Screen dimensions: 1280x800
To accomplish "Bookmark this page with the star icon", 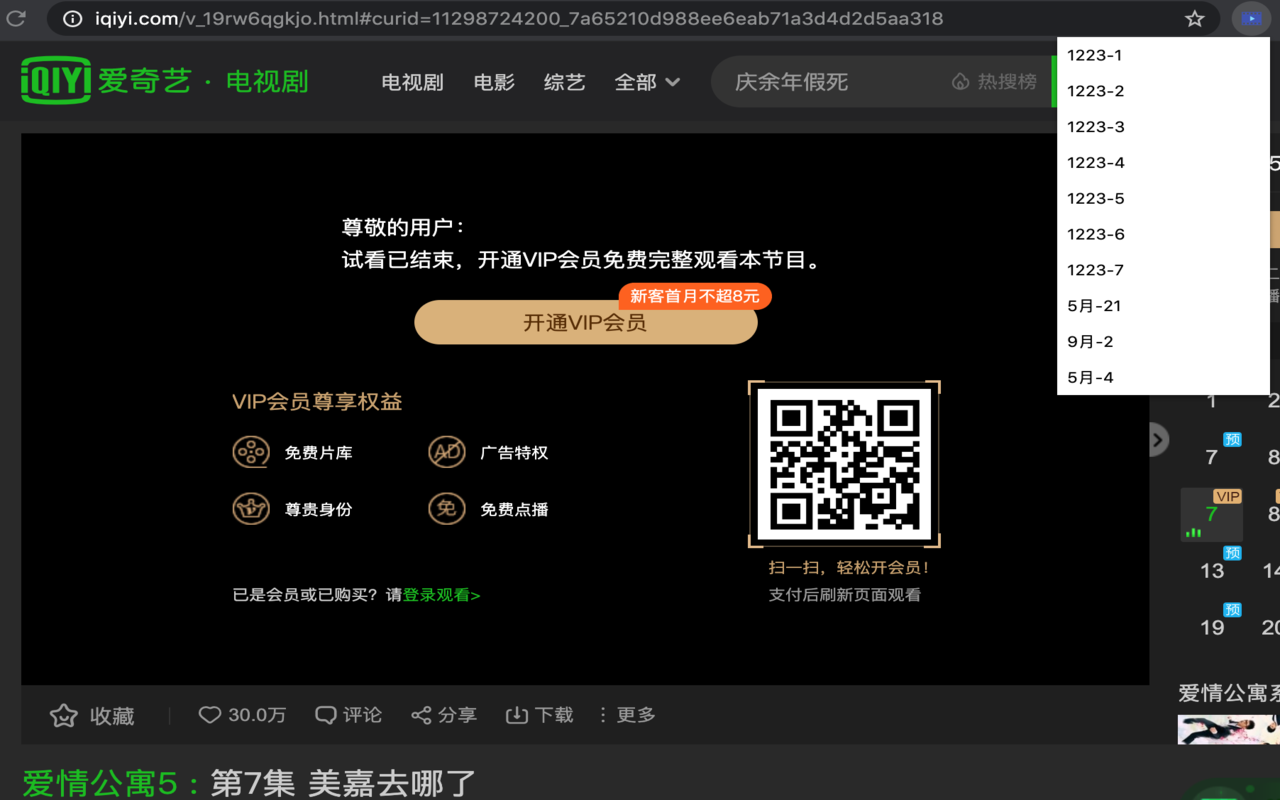I will pyautogui.click(x=1194, y=18).
